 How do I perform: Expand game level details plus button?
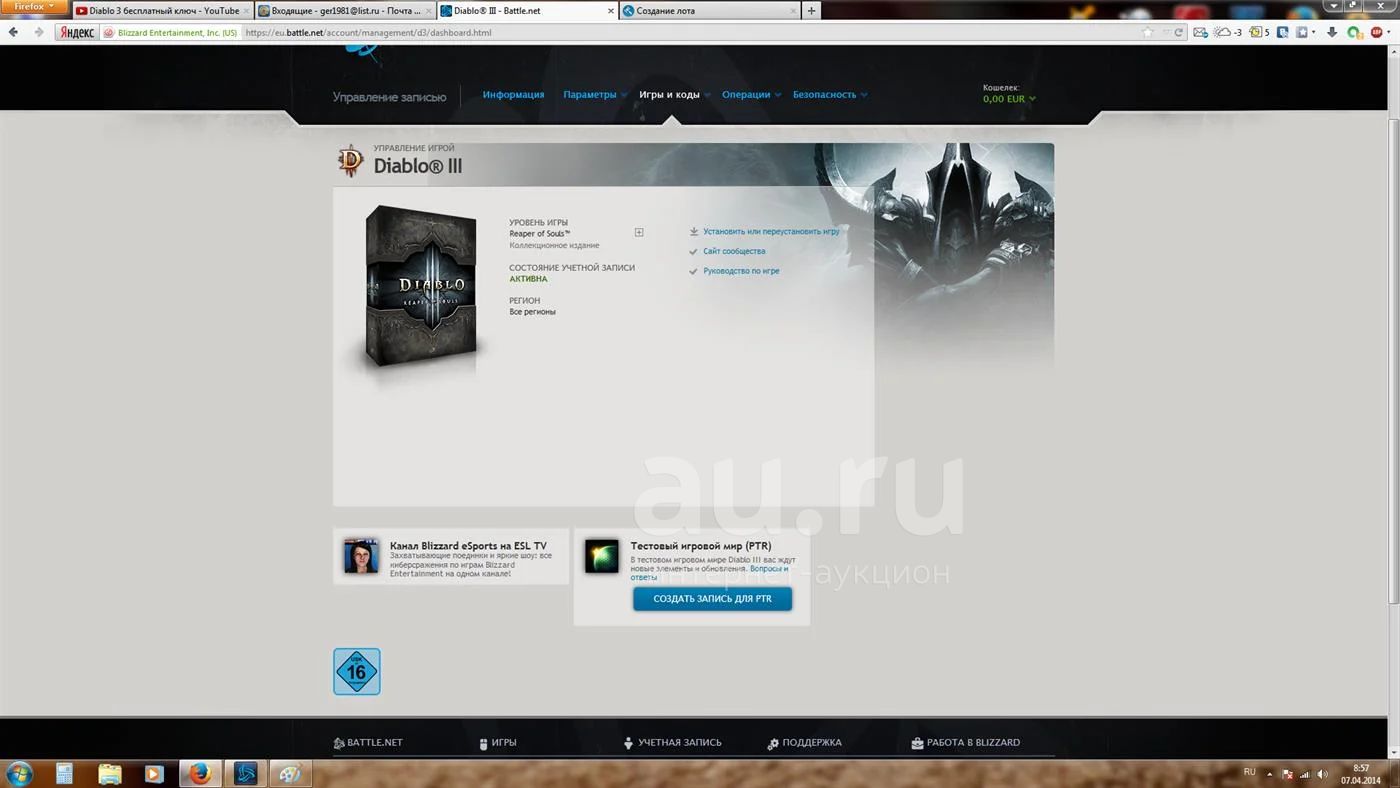639,232
